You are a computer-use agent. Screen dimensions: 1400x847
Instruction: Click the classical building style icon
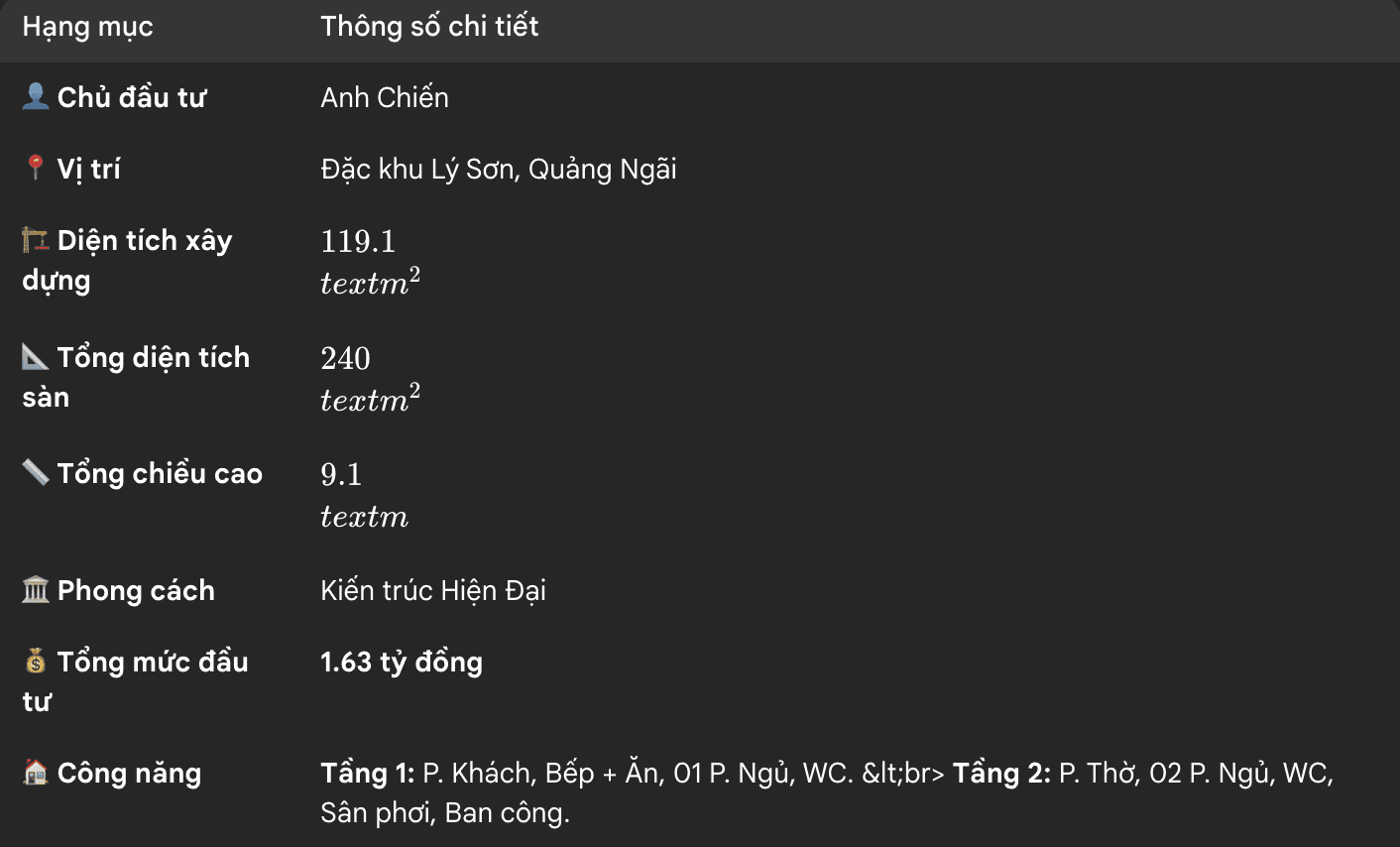tap(36, 590)
